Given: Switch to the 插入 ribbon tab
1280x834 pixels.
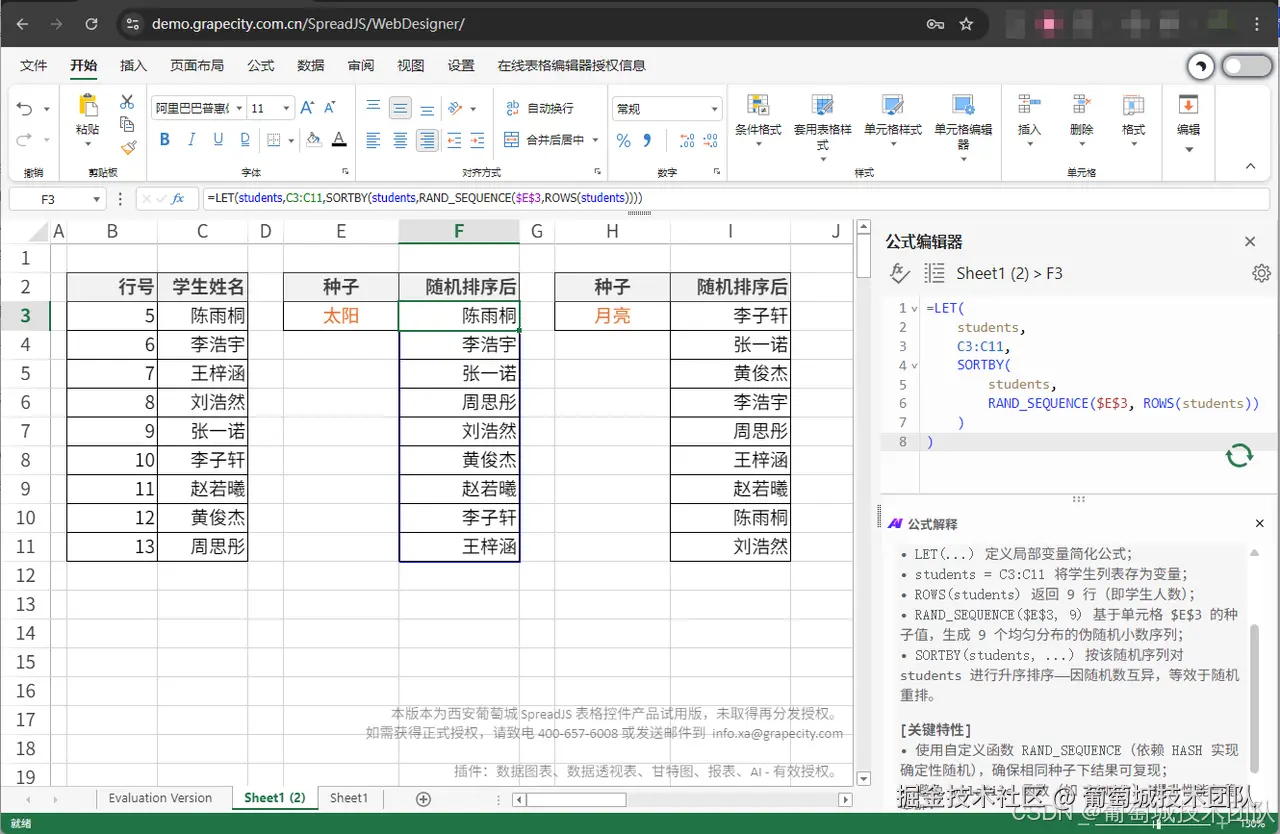Looking at the screenshot, I should click(x=133, y=66).
